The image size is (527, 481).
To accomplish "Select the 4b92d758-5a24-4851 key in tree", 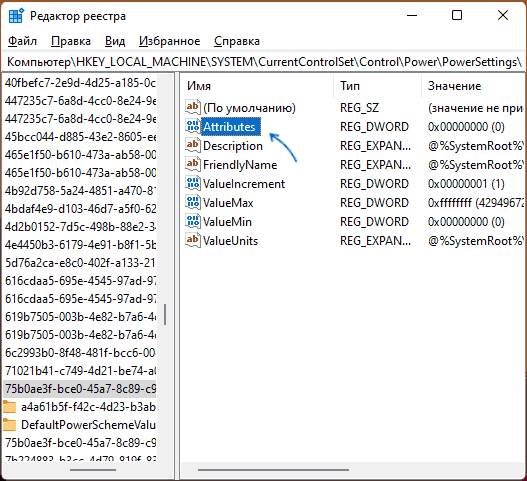I will [80, 191].
